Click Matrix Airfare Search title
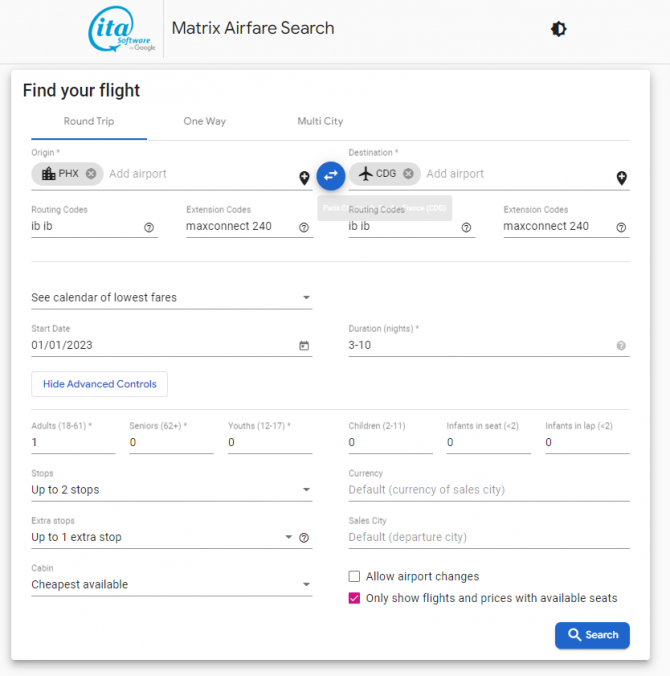This screenshot has width=670, height=676. 253,28
